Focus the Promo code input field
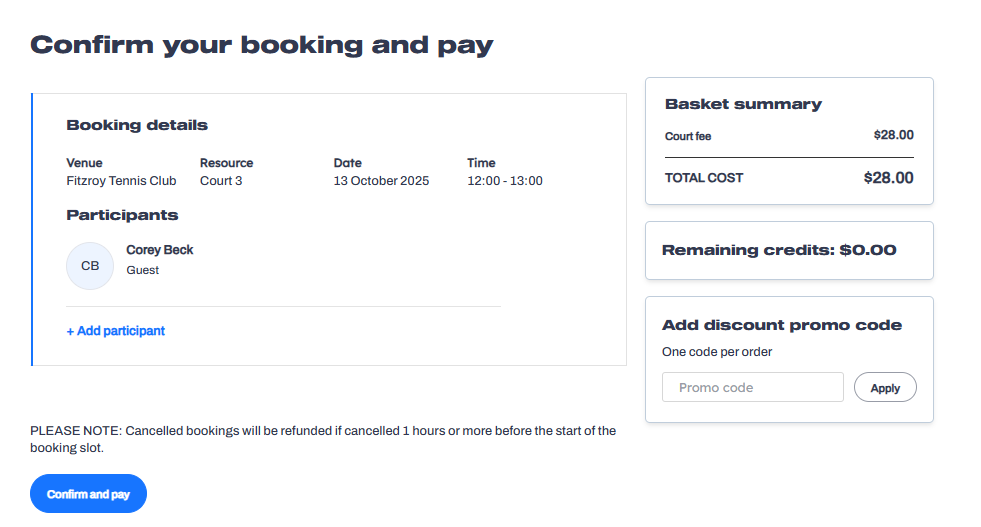 (x=752, y=388)
